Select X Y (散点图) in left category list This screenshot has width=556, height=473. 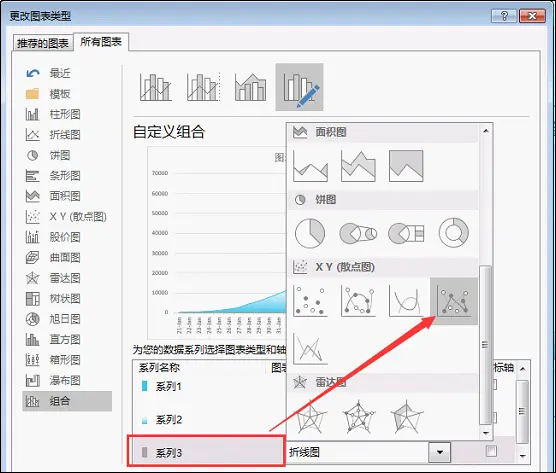point(66,216)
